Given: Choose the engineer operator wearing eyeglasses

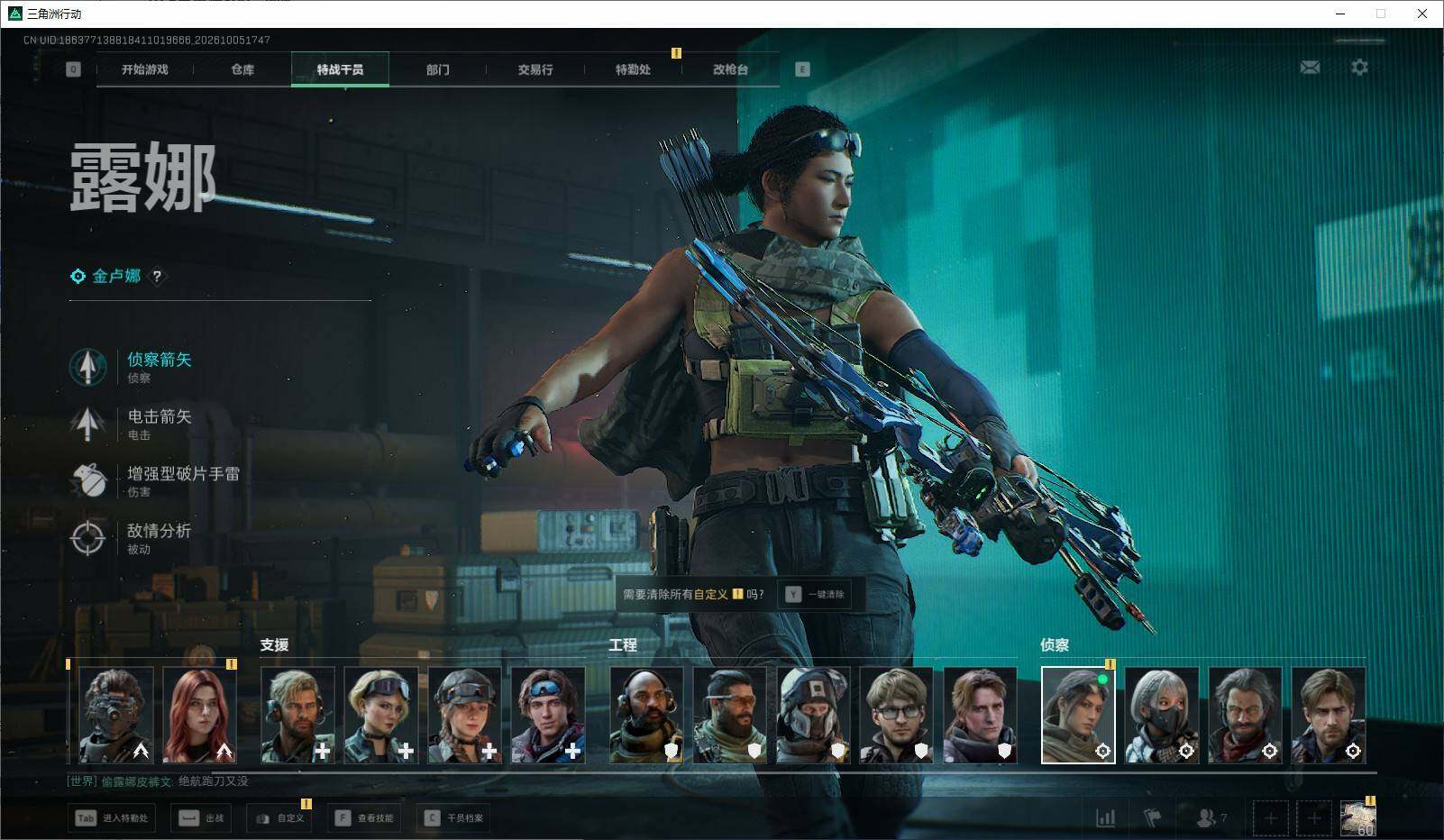Looking at the screenshot, I should point(896,716).
